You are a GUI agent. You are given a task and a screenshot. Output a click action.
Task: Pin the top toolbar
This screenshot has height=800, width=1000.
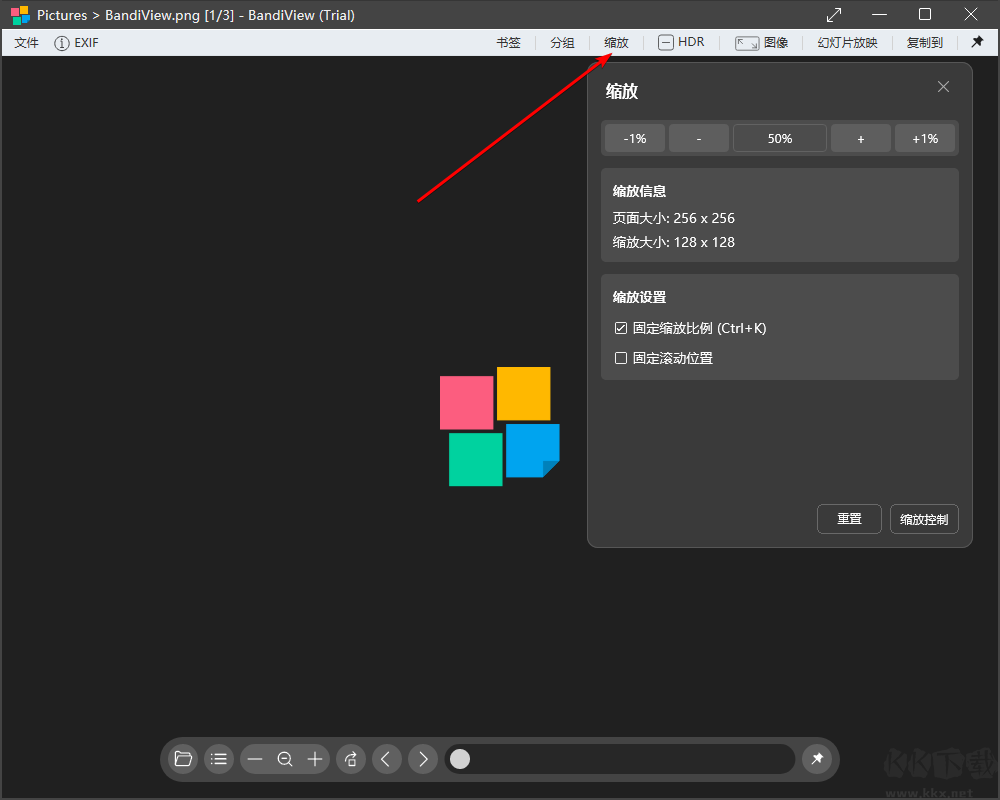point(977,42)
